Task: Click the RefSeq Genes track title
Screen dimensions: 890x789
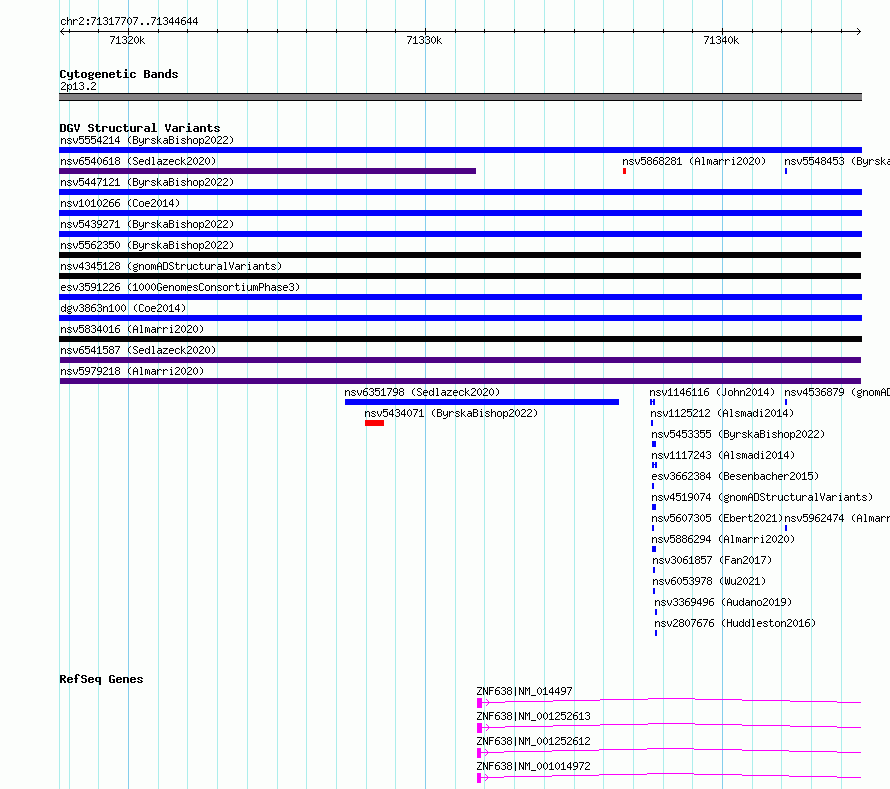Action: point(101,679)
